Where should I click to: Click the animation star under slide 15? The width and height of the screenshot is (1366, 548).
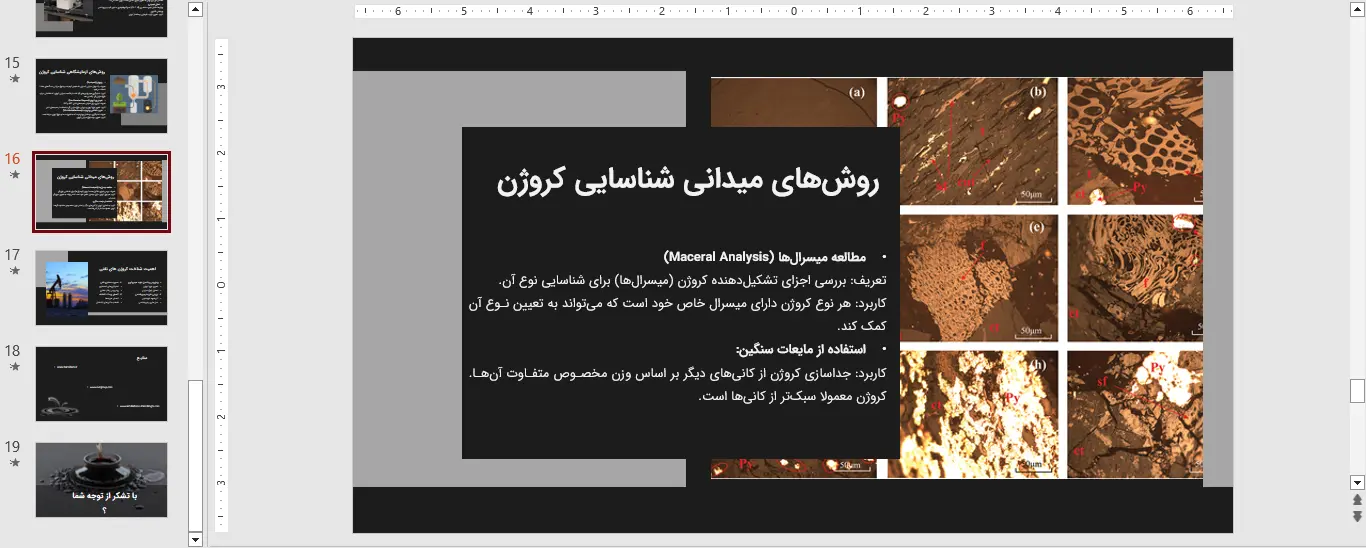click(x=14, y=78)
